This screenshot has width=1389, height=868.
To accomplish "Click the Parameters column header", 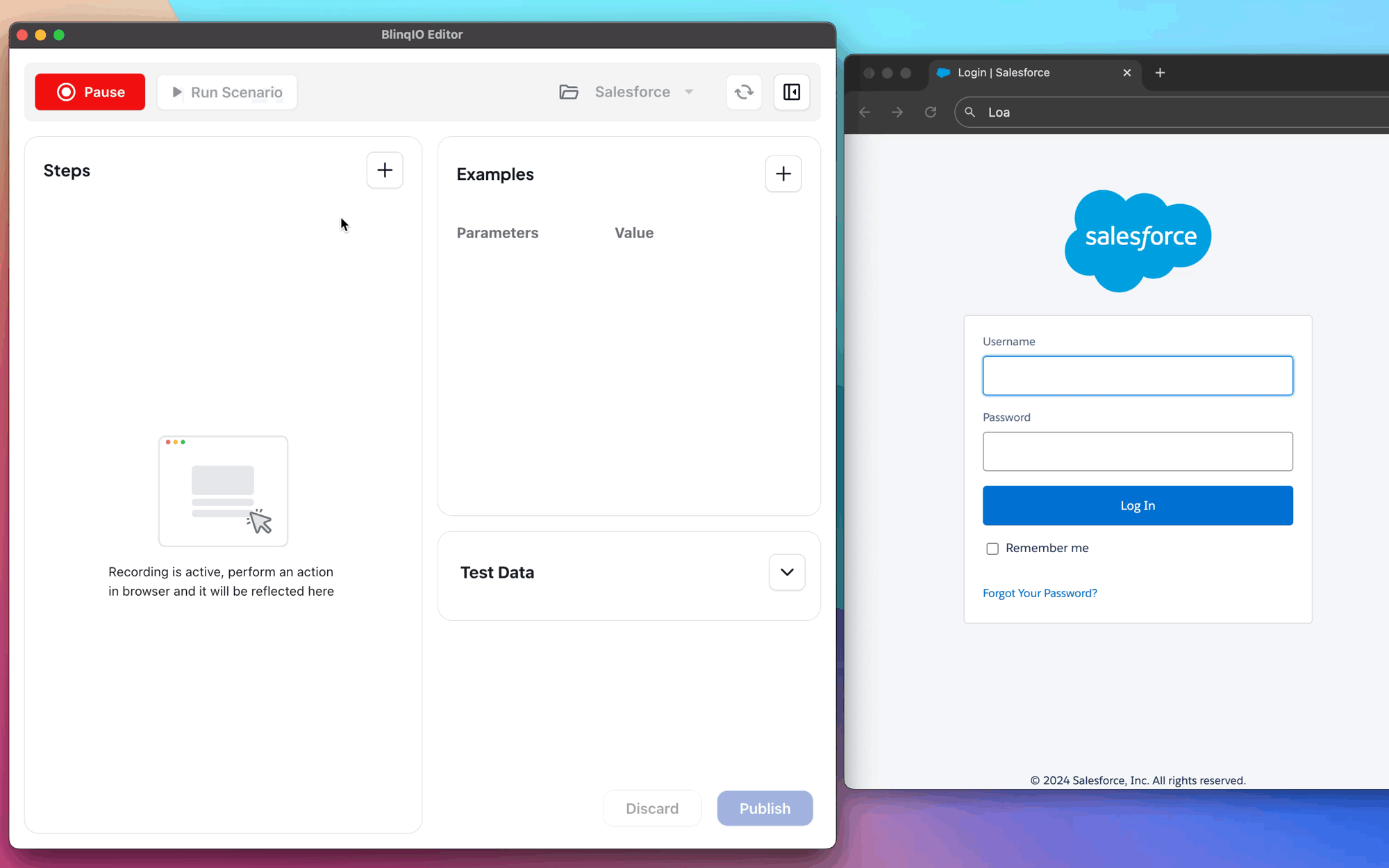I will point(497,233).
